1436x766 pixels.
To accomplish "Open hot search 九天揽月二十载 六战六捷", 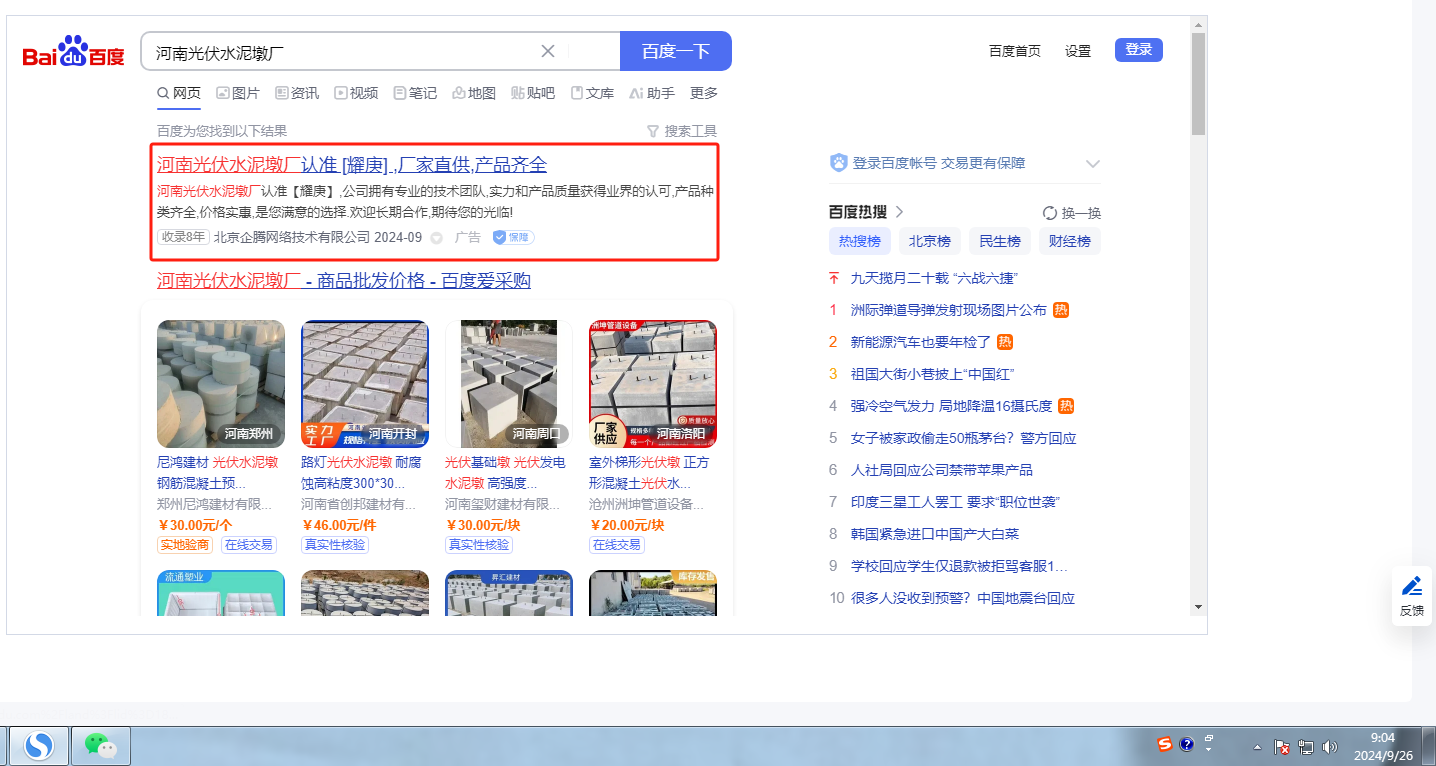I will (x=934, y=278).
